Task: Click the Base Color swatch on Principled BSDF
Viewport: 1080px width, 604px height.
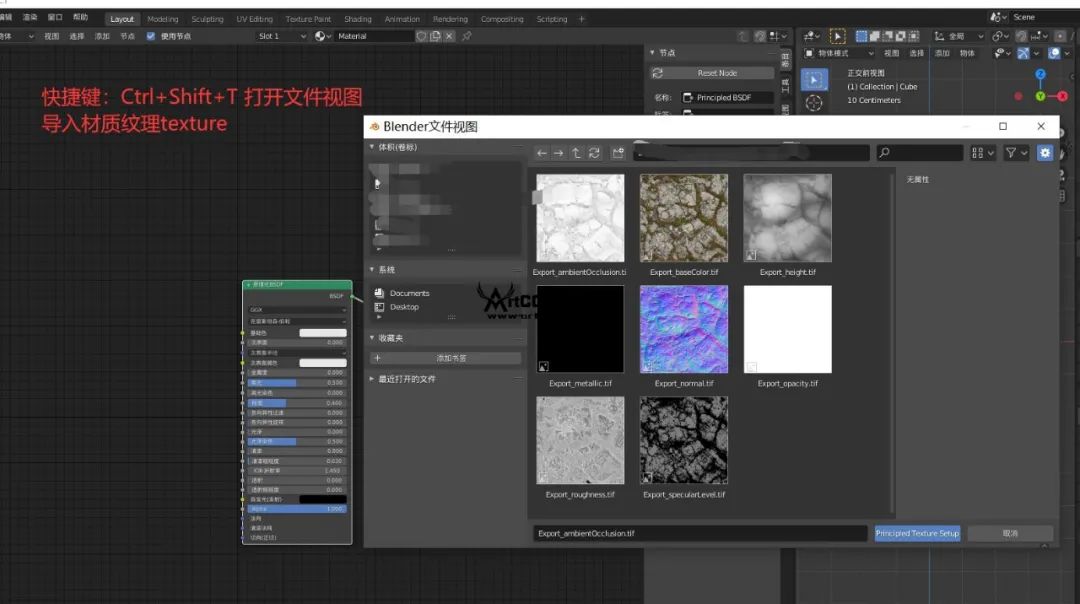Action: [322, 333]
